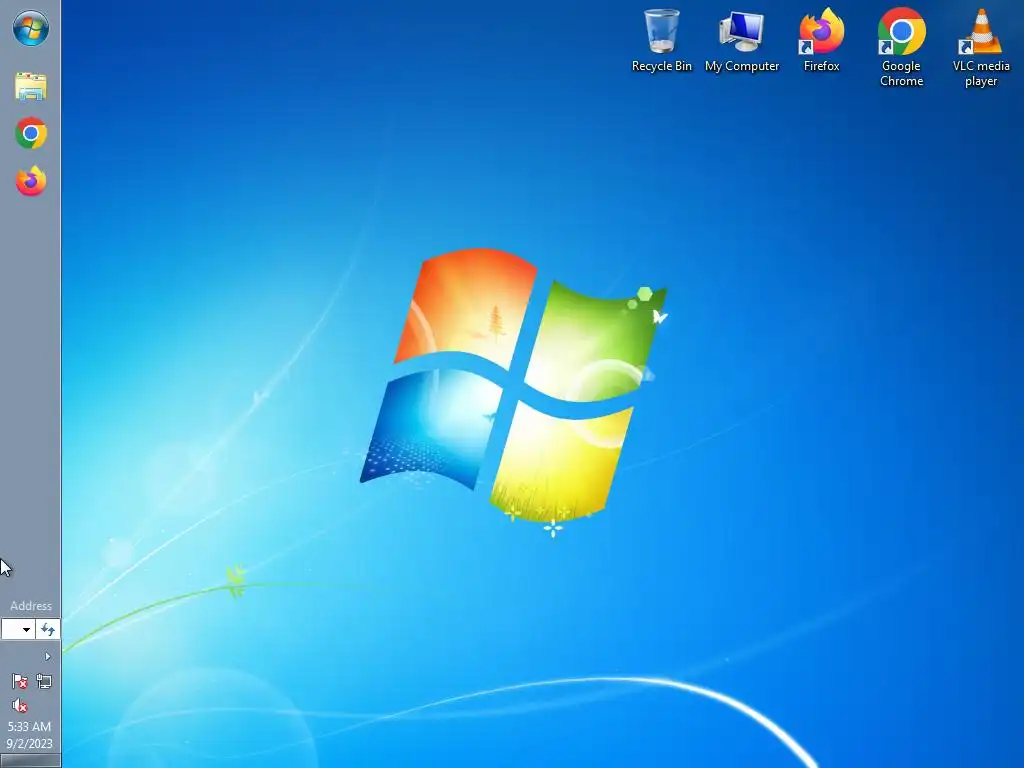Select the Recycle Bin desktop icon
This screenshot has height=768, width=1024.
(662, 40)
